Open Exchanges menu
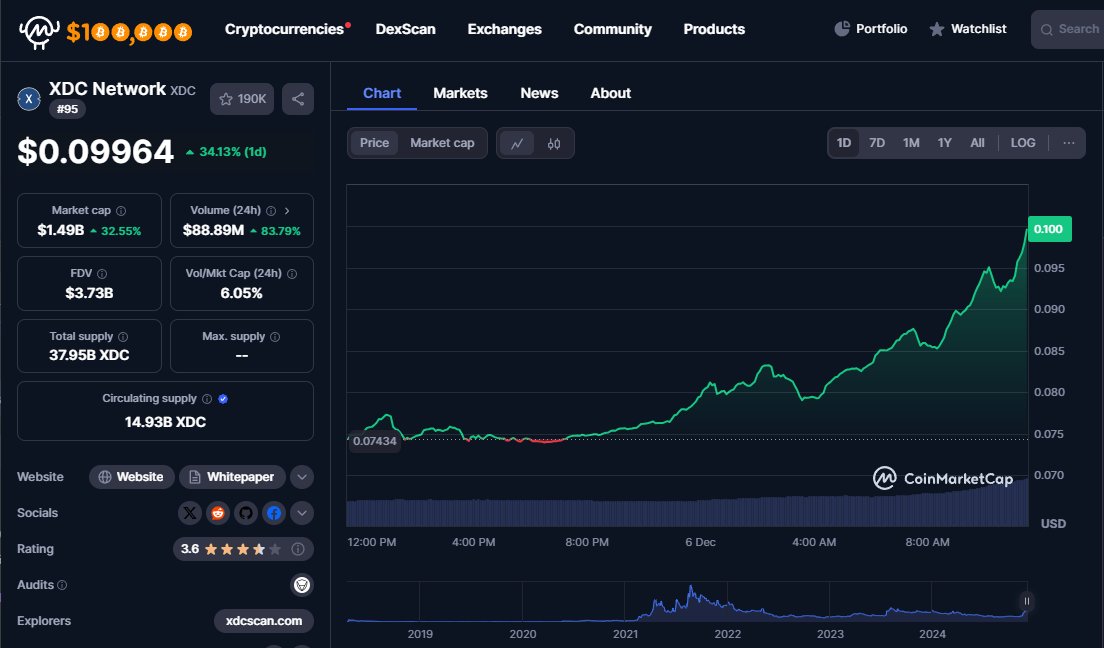The width and height of the screenshot is (1104, 648). tap(505, 29)
